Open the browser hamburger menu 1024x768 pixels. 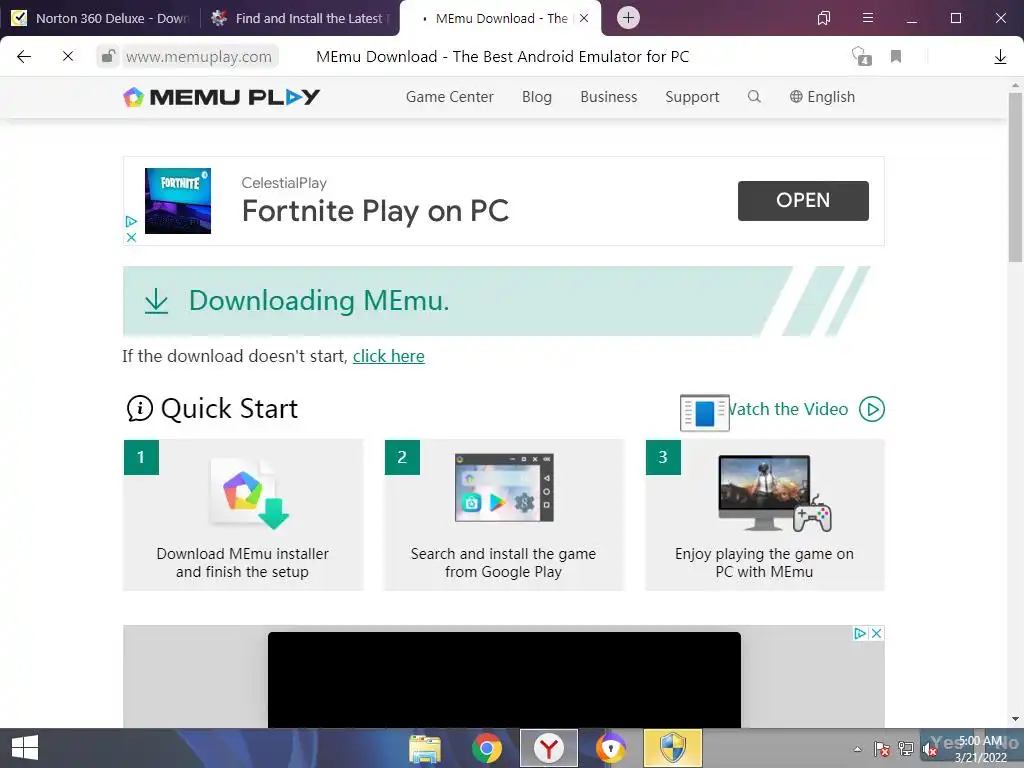(868, 18)
